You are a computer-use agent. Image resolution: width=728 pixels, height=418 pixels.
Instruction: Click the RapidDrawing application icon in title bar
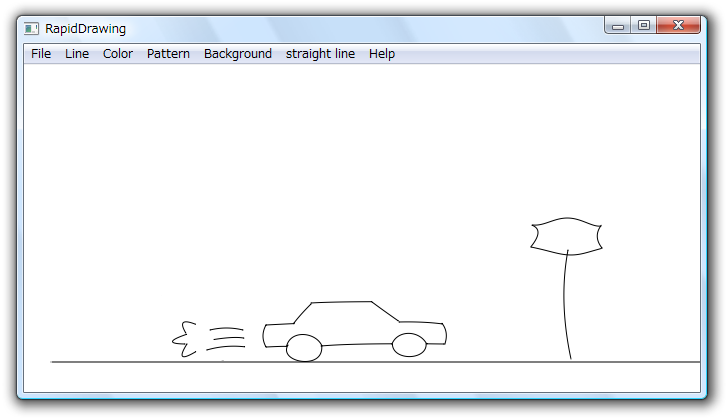tap(31, 29)
